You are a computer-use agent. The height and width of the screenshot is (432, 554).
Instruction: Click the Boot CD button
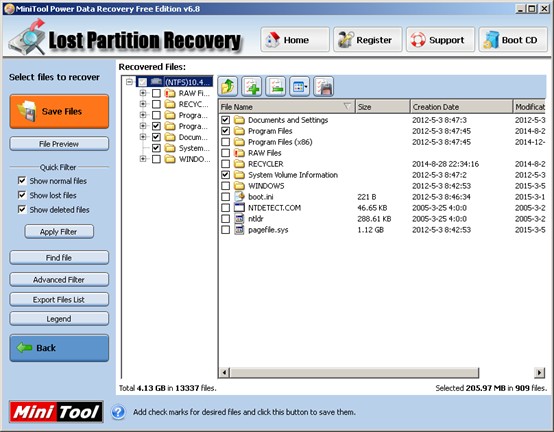tap(513, 40)
